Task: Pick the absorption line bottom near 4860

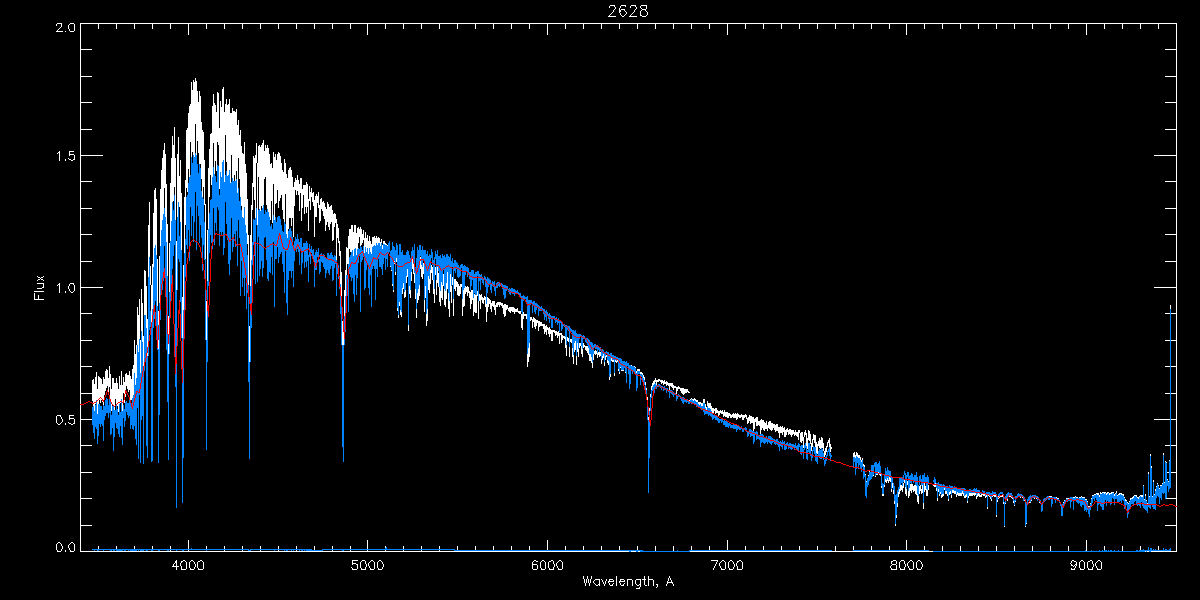Action: [343, 460]
